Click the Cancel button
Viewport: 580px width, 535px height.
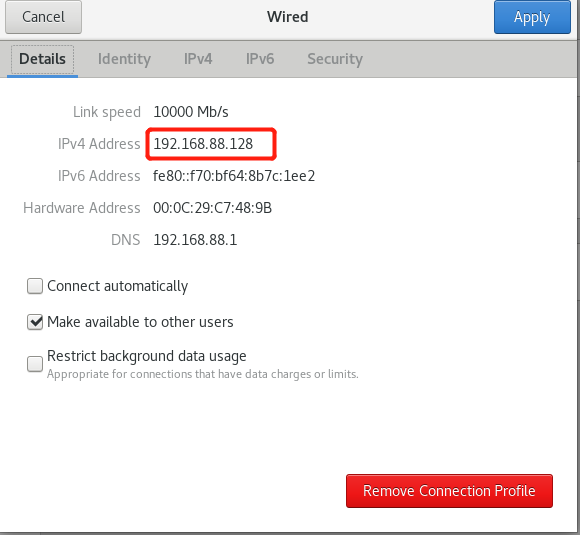(43, 17)
